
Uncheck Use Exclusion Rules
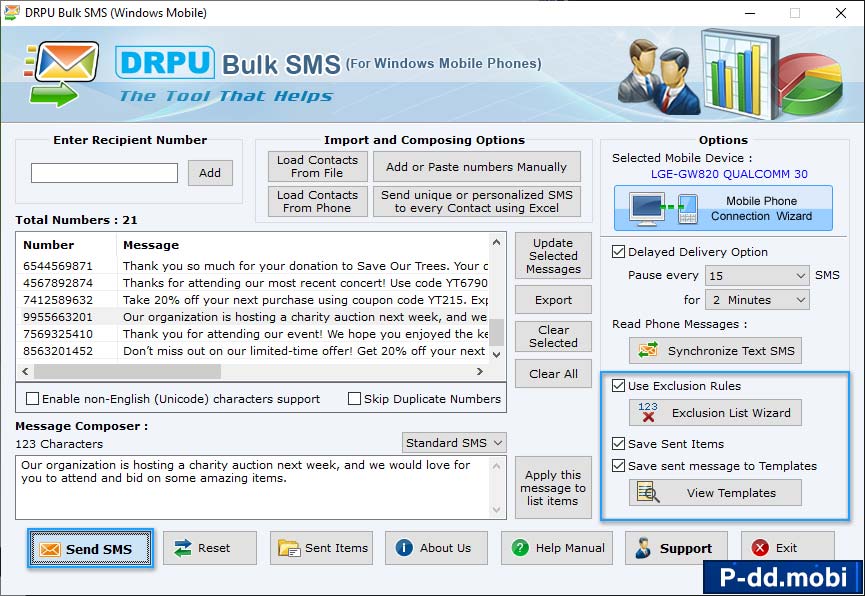click(x=618, y=385)
